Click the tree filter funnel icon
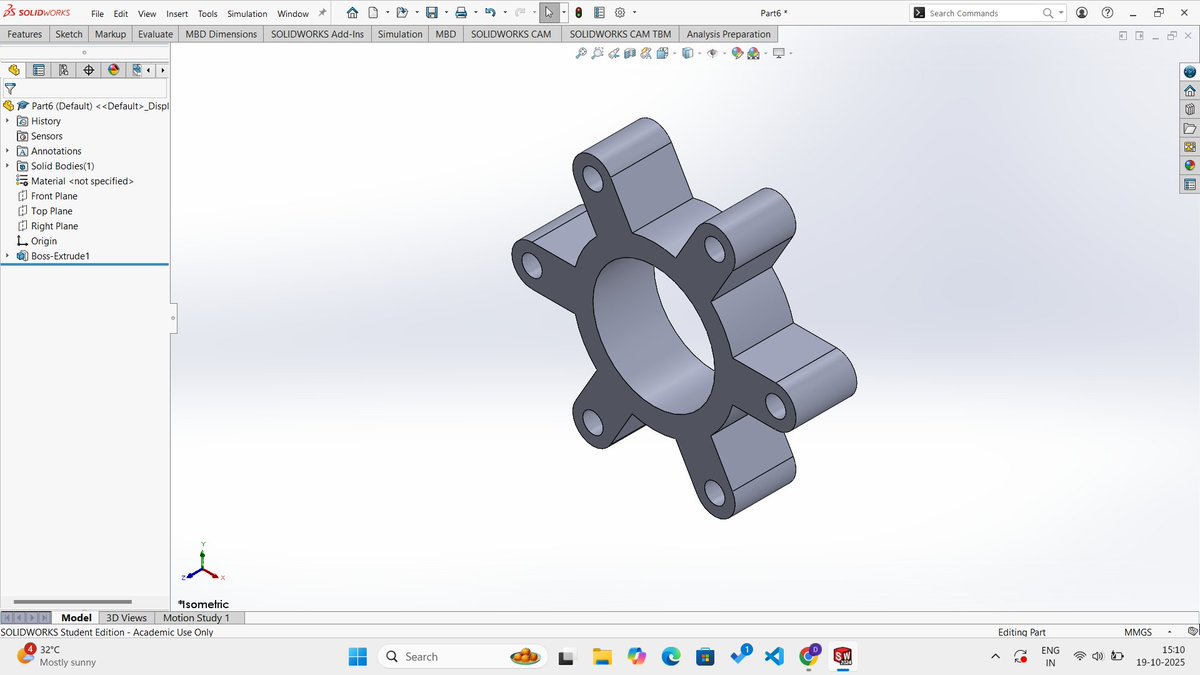Screen dimensions: 1200x675 10,88
